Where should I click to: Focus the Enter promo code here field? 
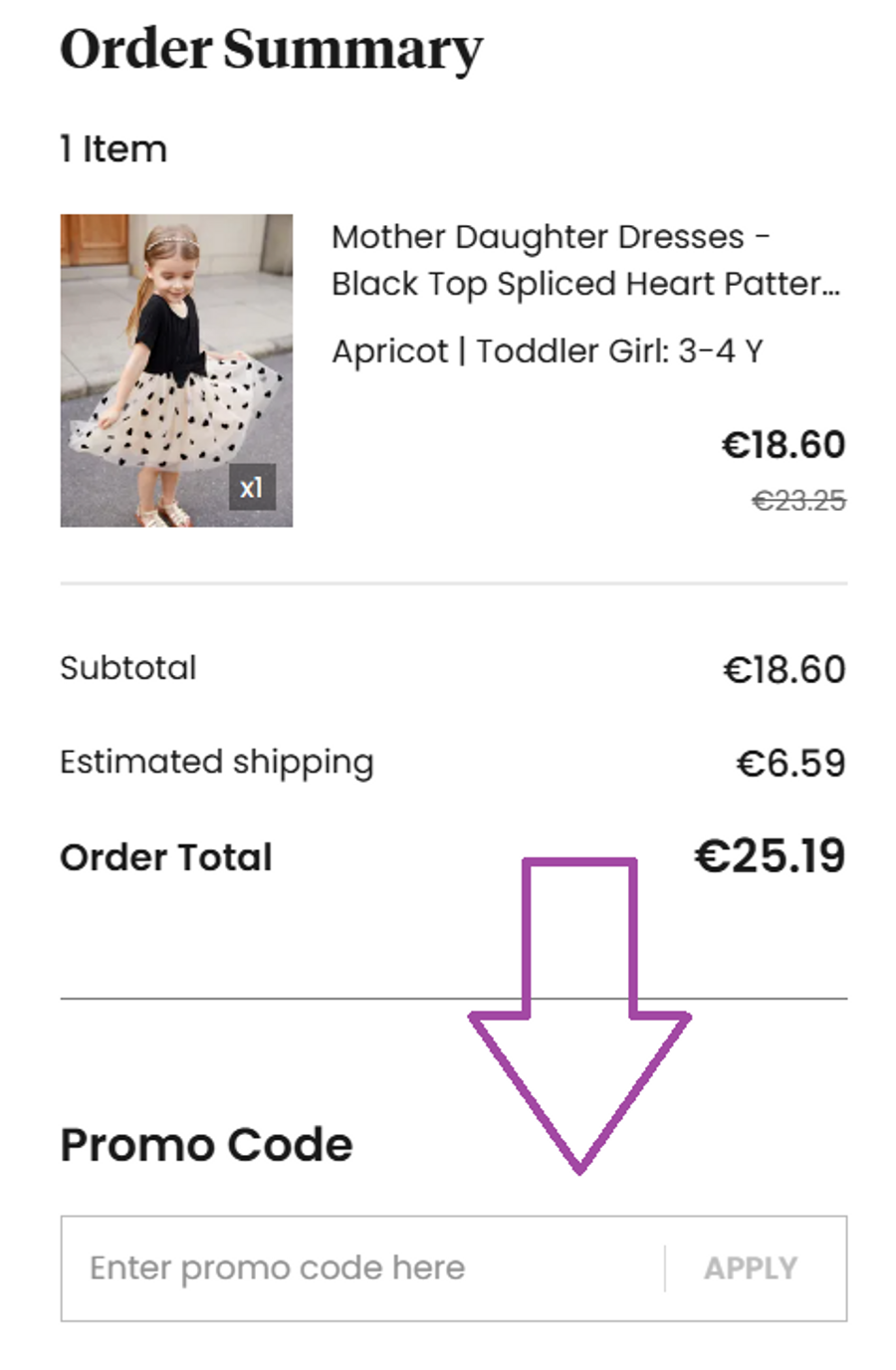pos(358,1268)
